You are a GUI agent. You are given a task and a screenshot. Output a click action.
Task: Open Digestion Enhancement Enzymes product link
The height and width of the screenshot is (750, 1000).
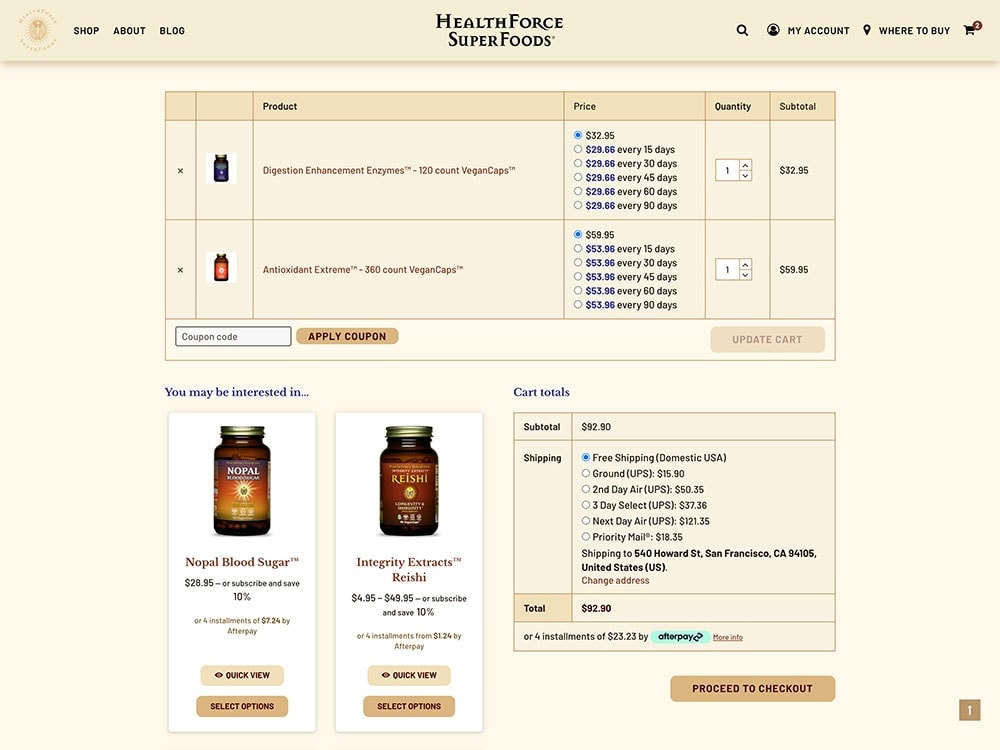point(389,170)
